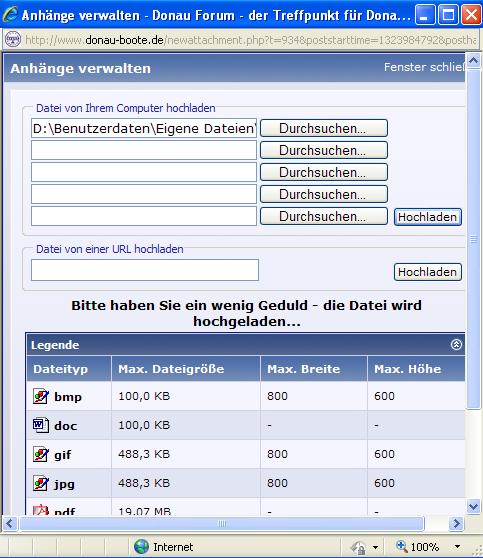Click the gif file type icon
483x558 pixels.
[x=41, y=454]
